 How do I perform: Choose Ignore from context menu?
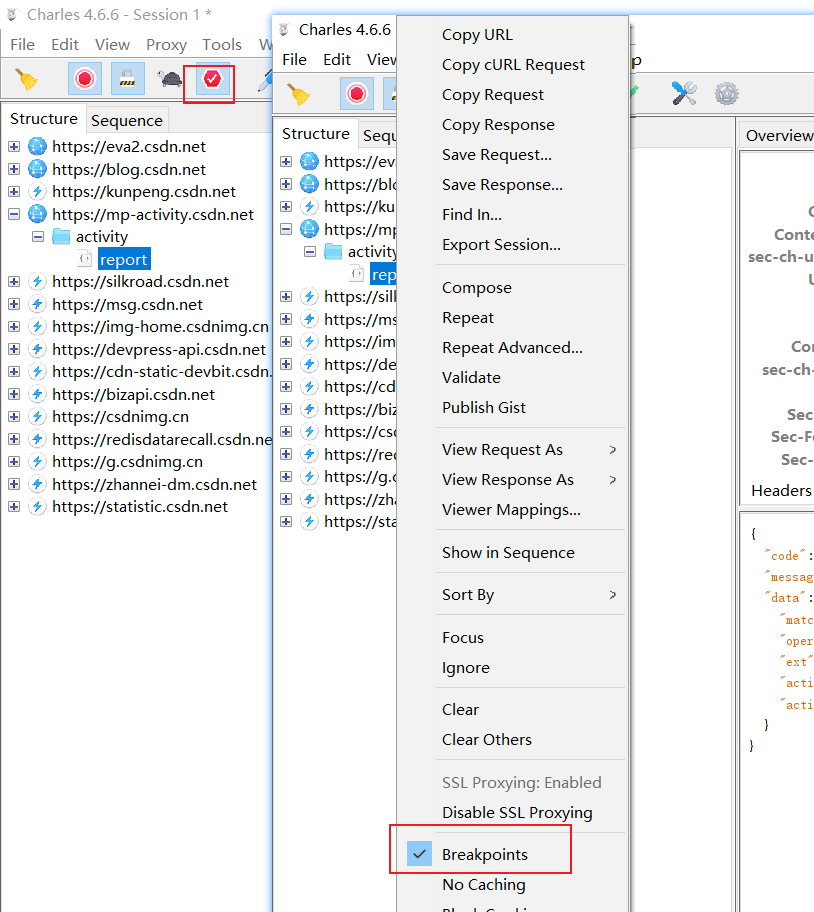[x=466, y=668]
